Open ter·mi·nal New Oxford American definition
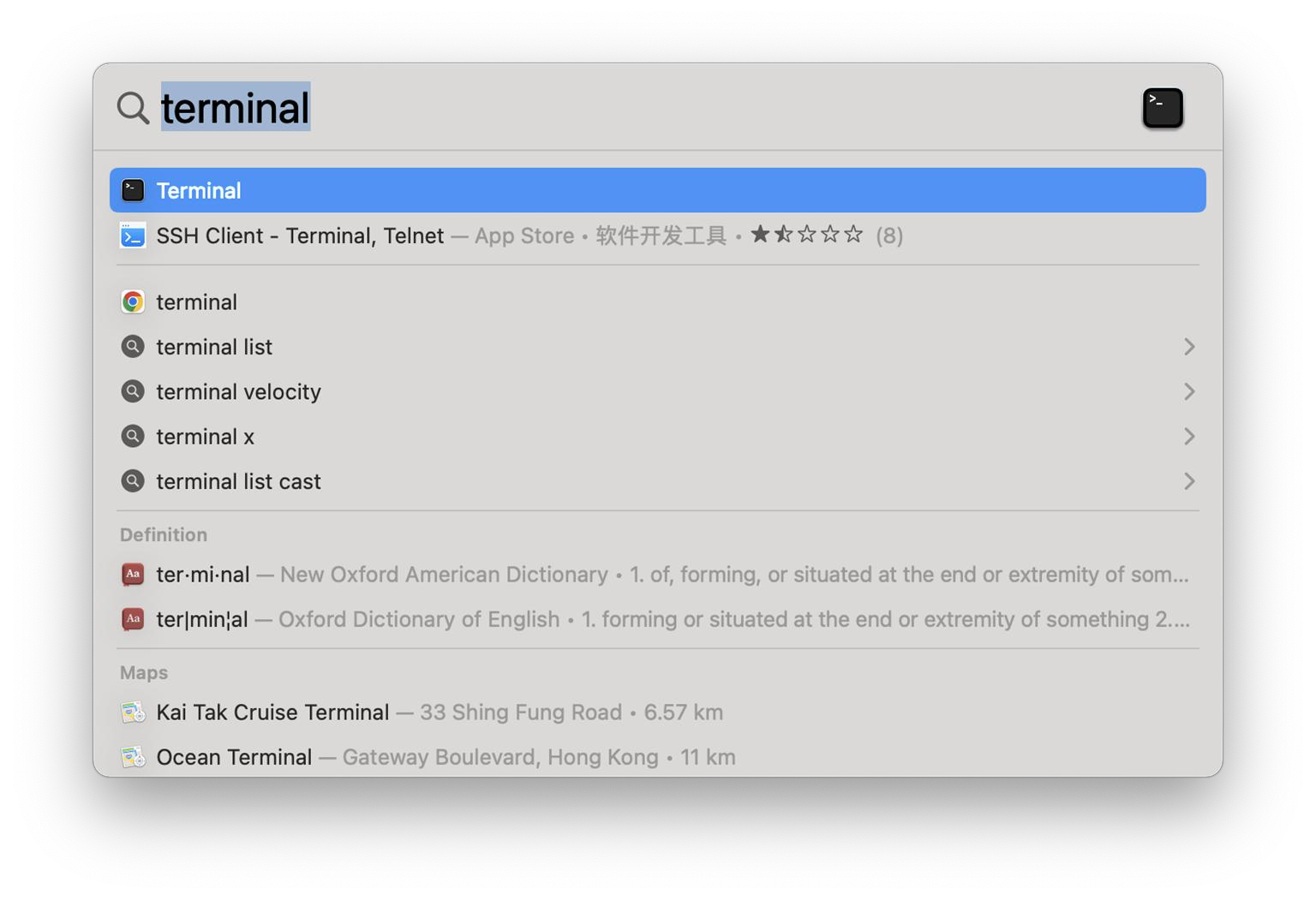This screenshot has height=900, width=1316. pos(658,575)
